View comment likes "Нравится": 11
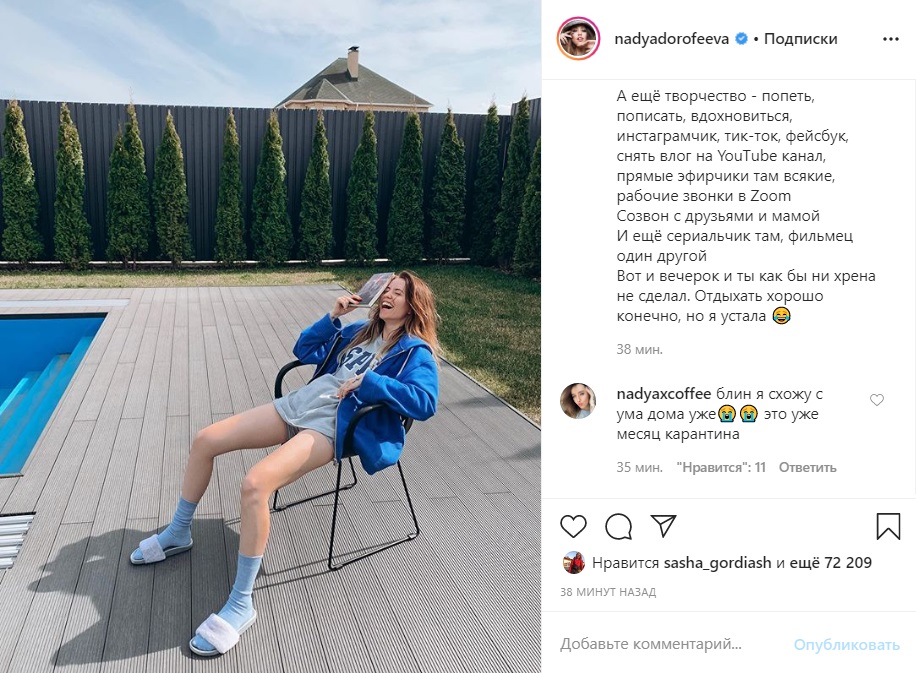The image size is (916, 673). [x=721, y=467]
